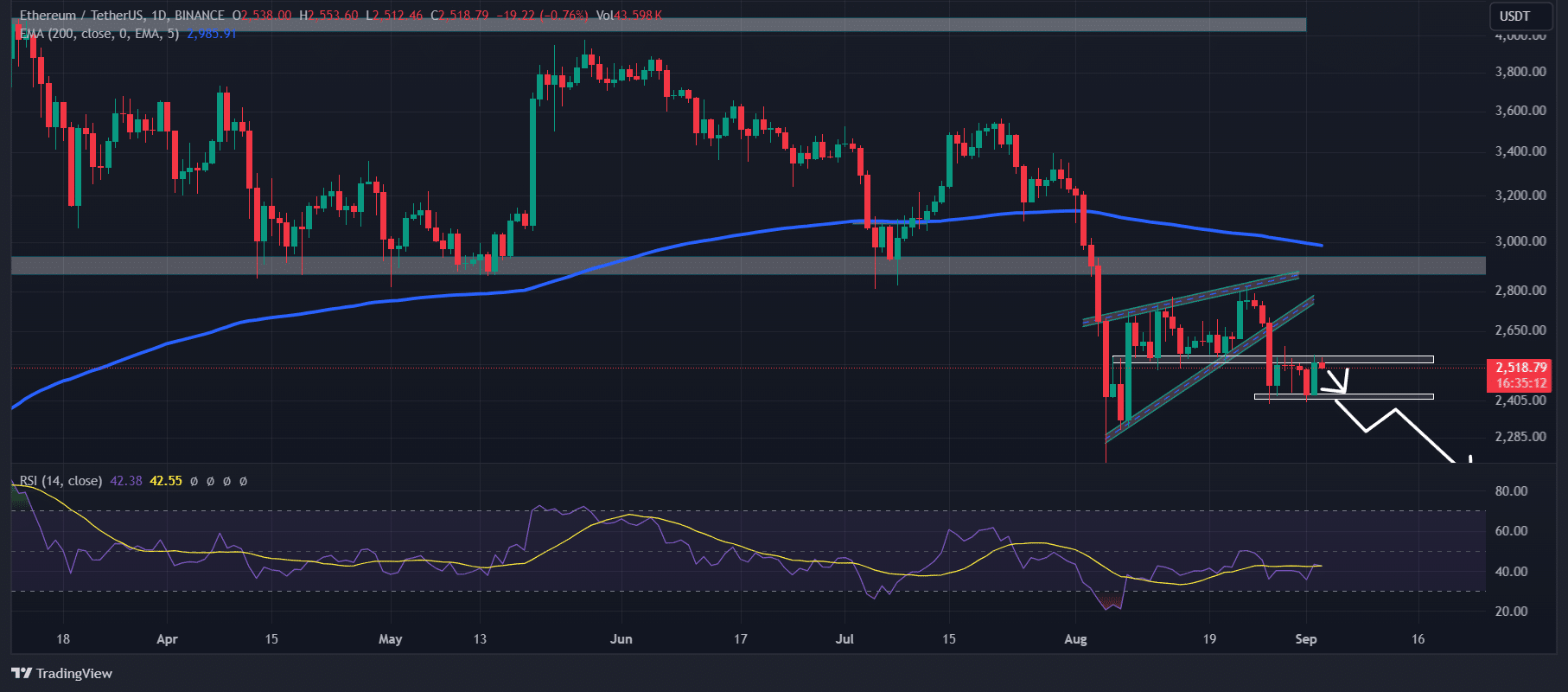This screenshot has width=1568, height=692.
Task: Click the Vol 43.598K readout
Action: point(629,16)
